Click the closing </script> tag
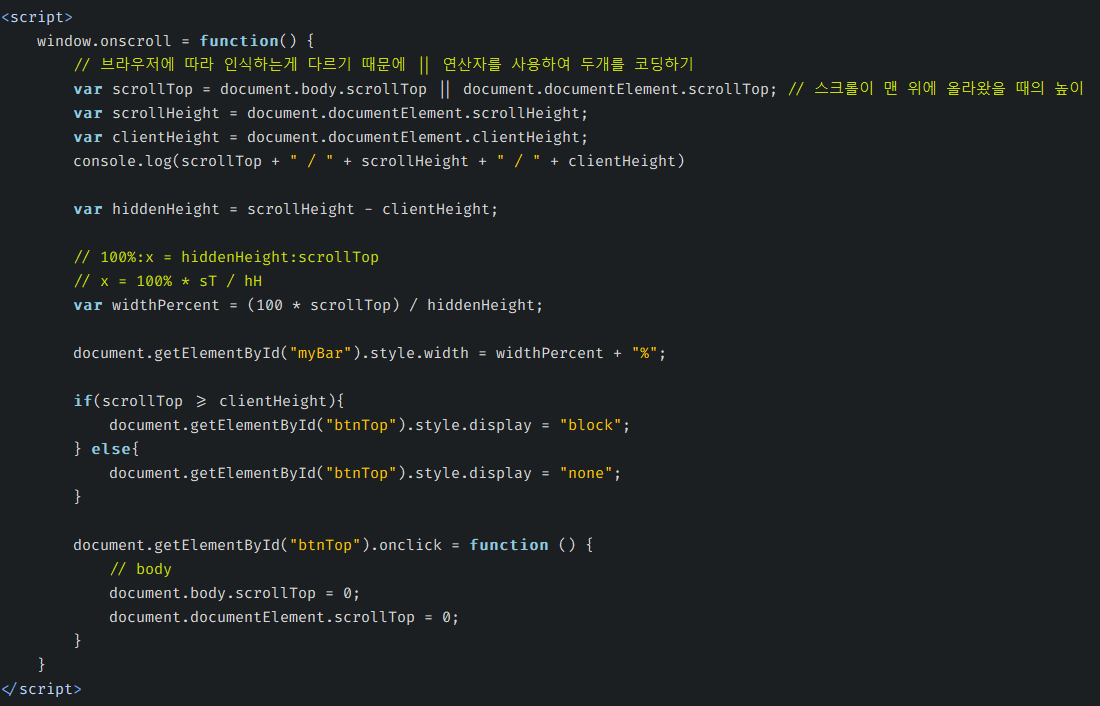The image size is (1100, 706). pyautogui.click(x=41, y=689)
